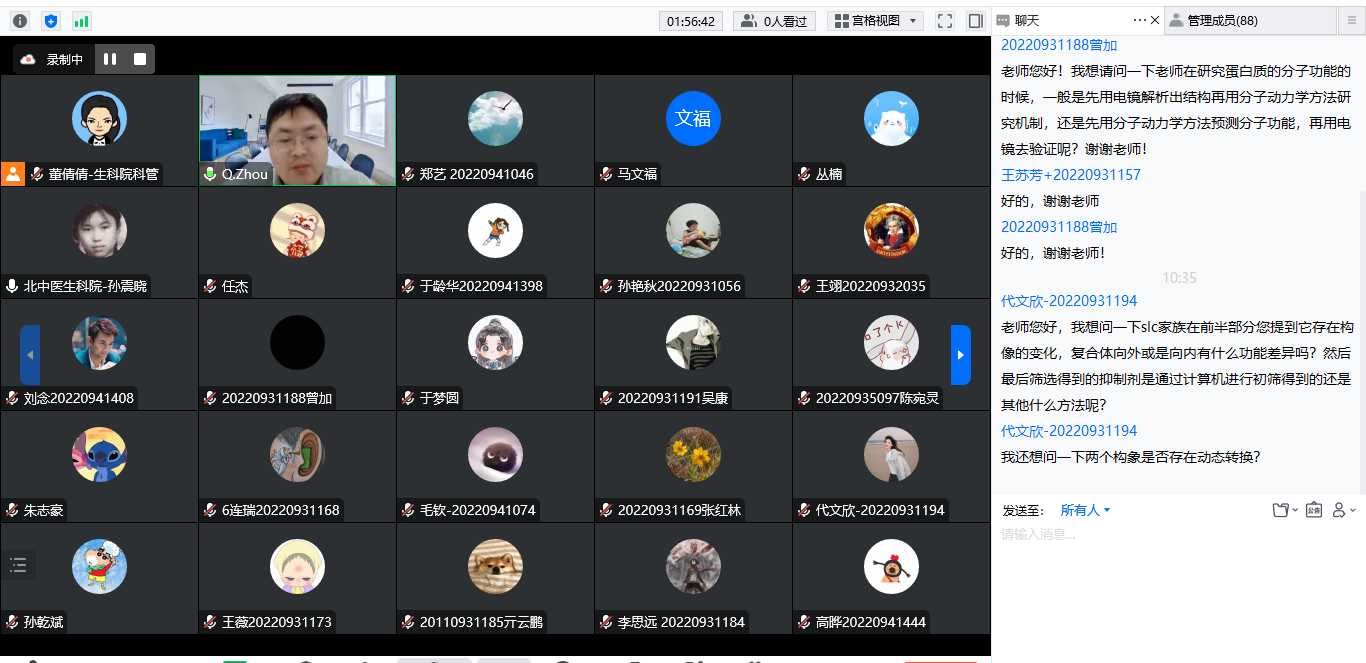Check the green network signal icon

click(x=81, y=21)
